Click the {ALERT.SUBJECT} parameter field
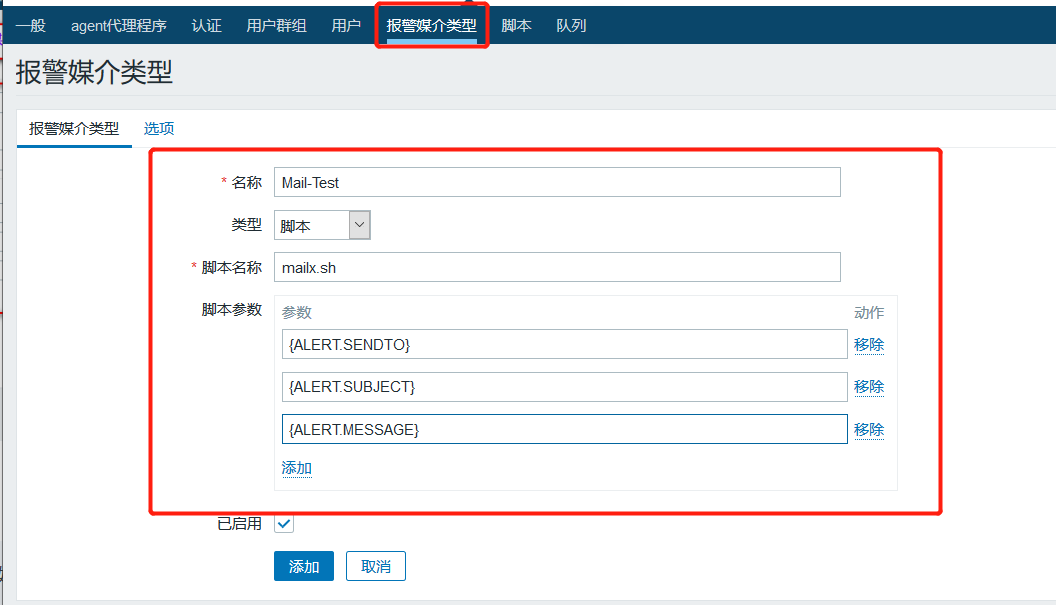The image size is (1056, 605). (564, 387)
